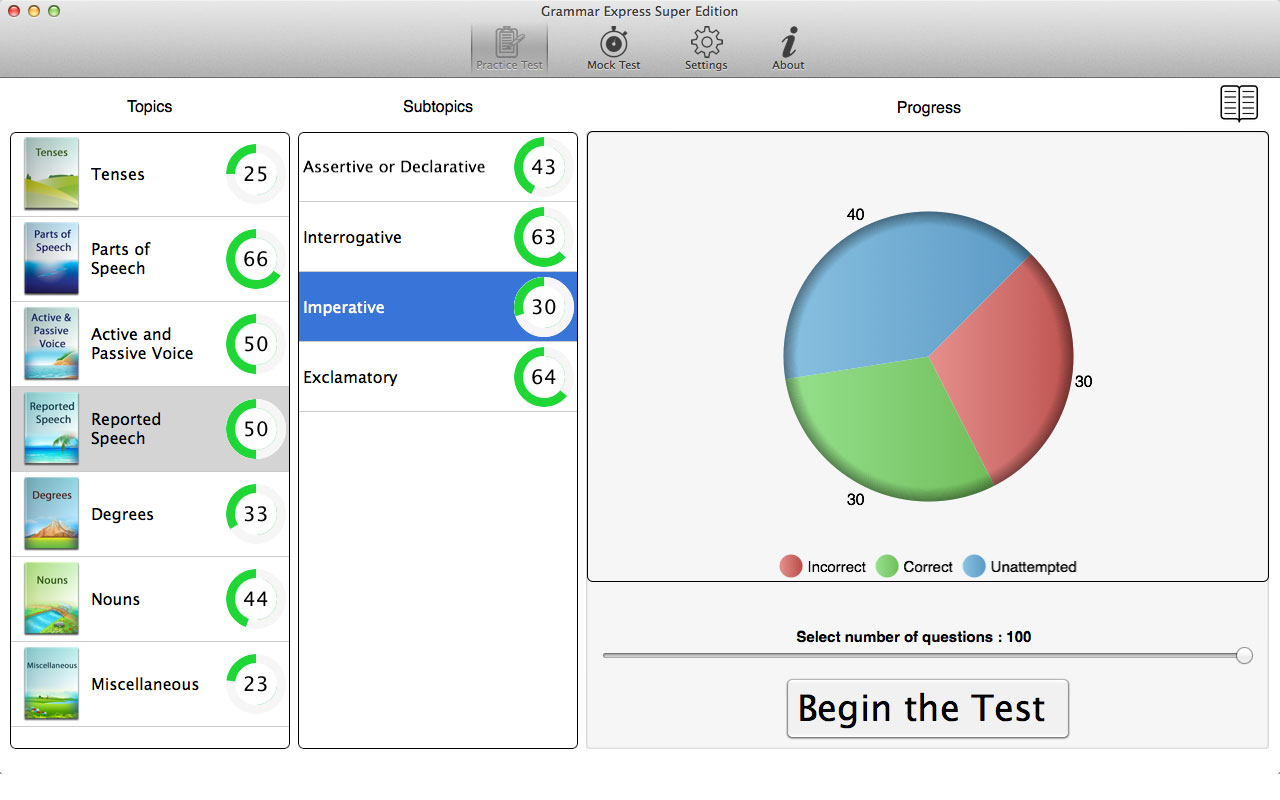The height and width of the screenshot is (800, 1280).
Task: Select the Active and Passive Voice topic
Action: (x=142, y=344)
